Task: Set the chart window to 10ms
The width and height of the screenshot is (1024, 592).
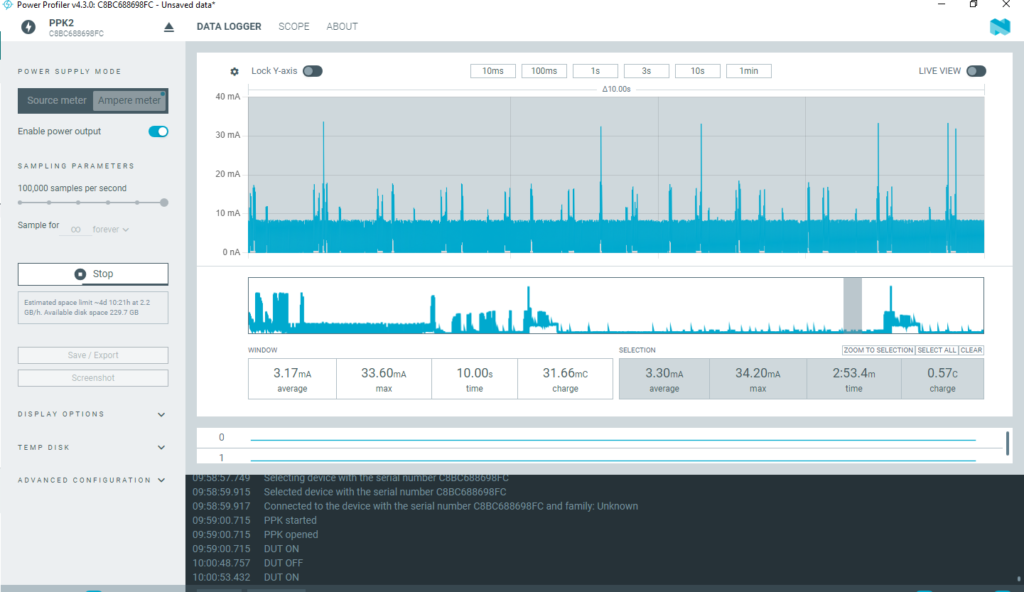Action: pos(492,70)
